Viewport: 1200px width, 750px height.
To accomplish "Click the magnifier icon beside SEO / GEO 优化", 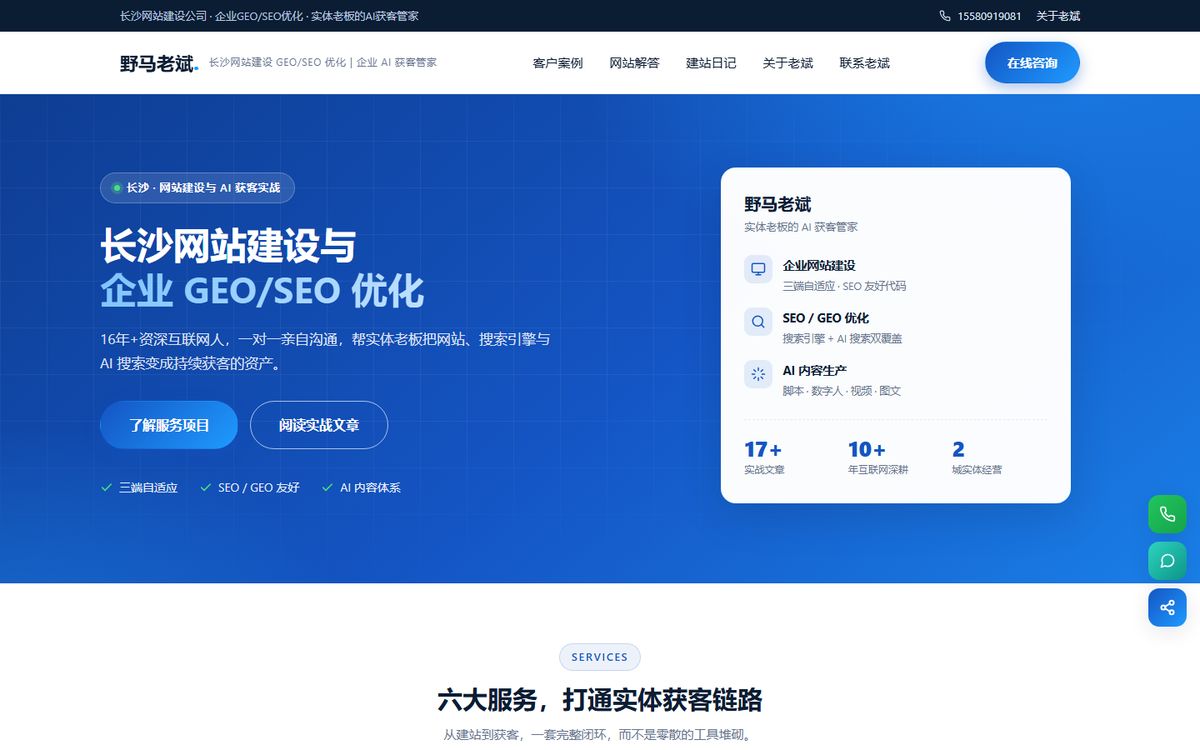I will click(758, 322).
